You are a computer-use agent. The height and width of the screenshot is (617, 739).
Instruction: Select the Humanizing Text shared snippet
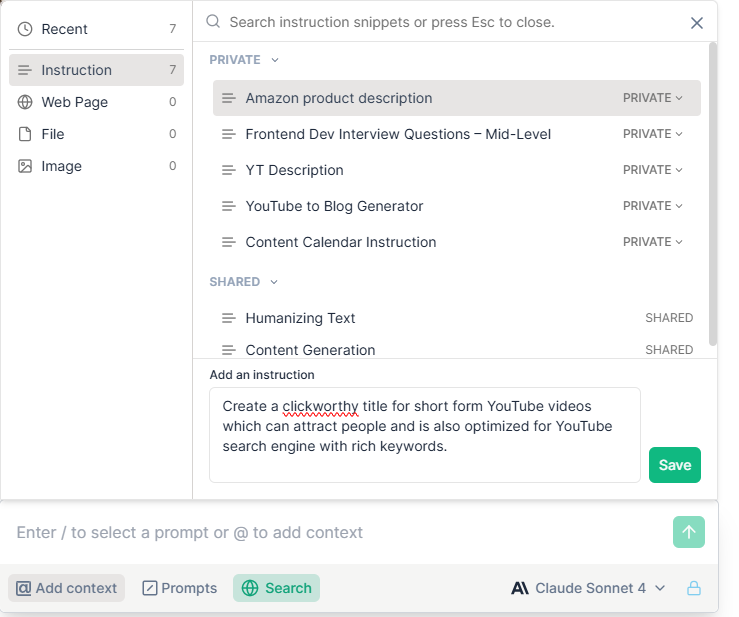(456, 318)
